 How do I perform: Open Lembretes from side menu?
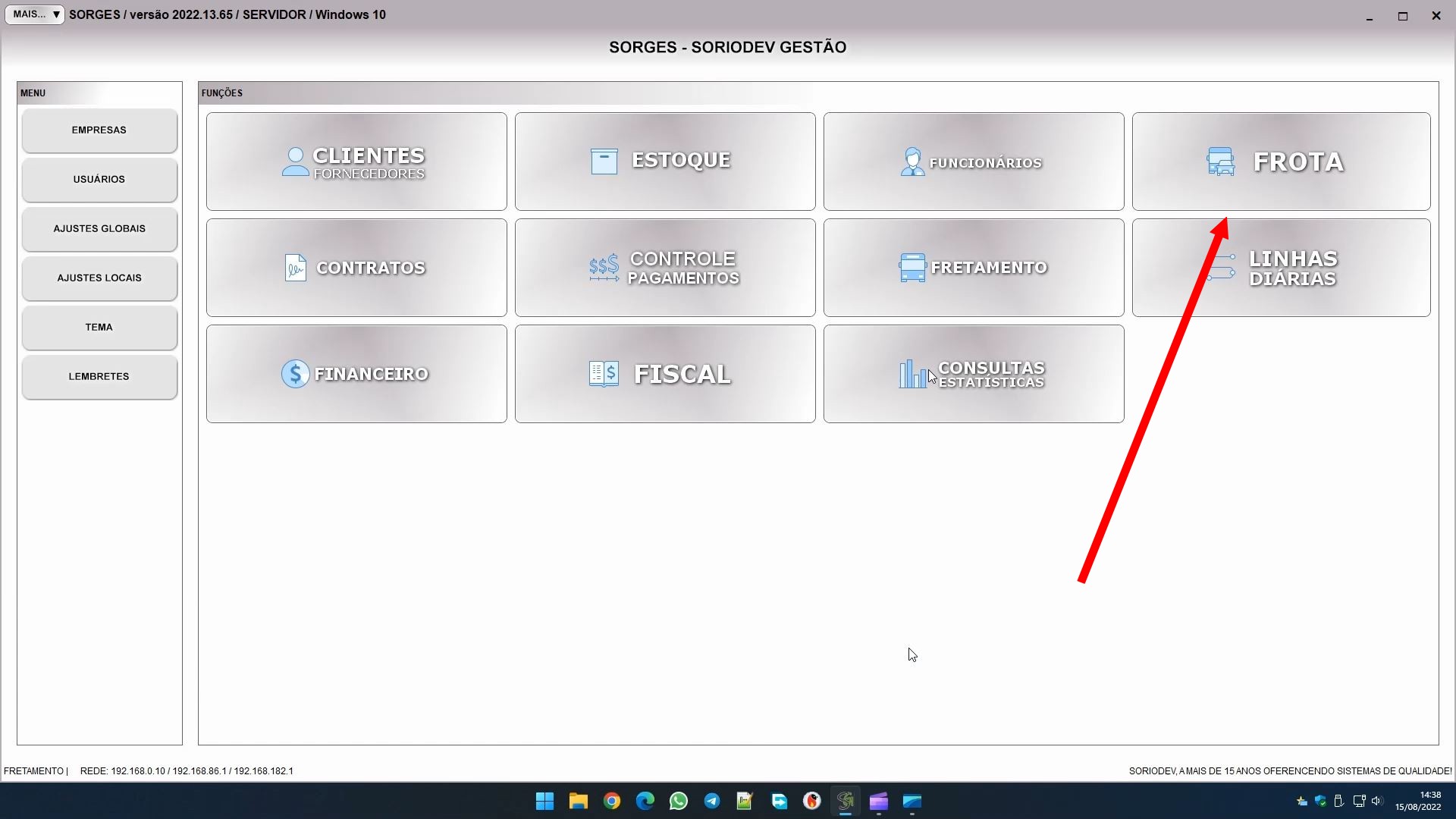pos(99,377)
